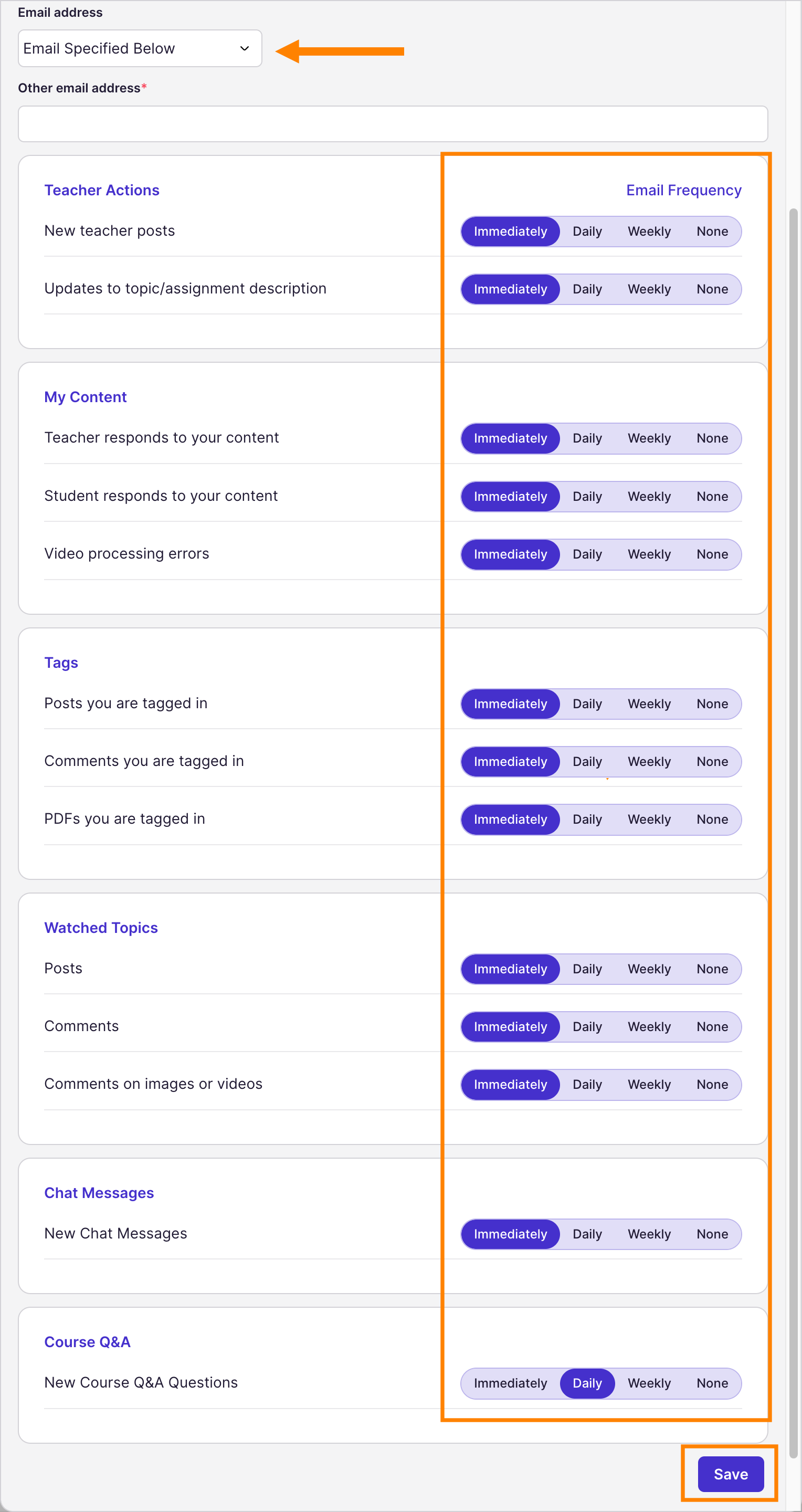Choose Weekly for topic/assignment description updates
This screenshot has width=802, height=1512.
coord(648,289)
